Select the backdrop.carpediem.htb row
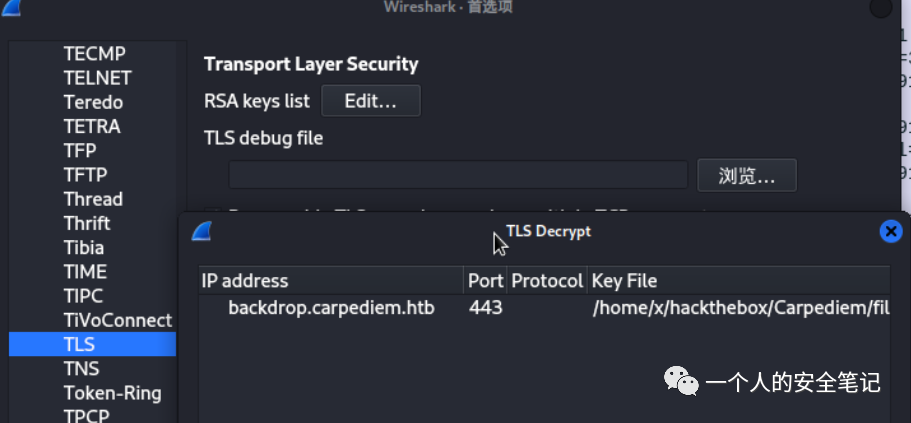 (x=544, y=307)
